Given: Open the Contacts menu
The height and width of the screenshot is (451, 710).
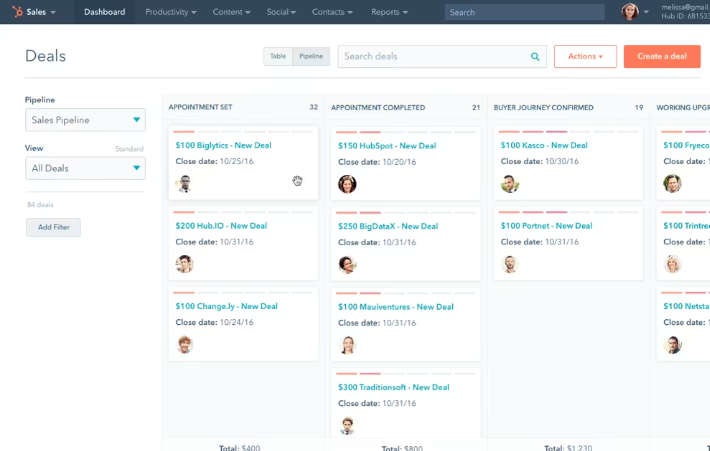Looking at the screenshot, I should [332, 12].
